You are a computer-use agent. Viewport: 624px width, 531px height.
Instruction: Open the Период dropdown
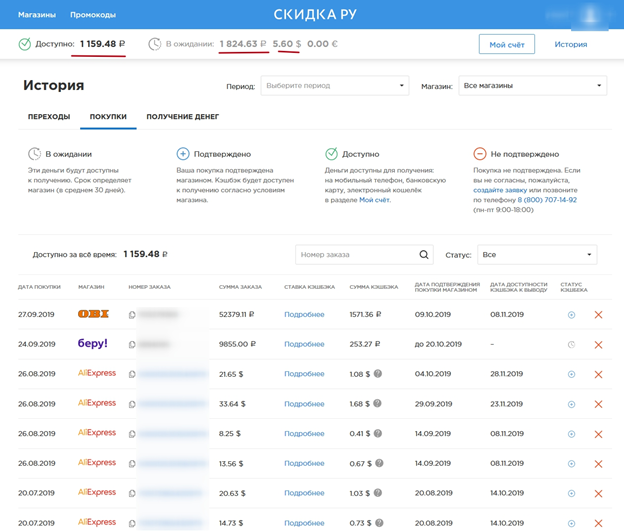(334, 86)
